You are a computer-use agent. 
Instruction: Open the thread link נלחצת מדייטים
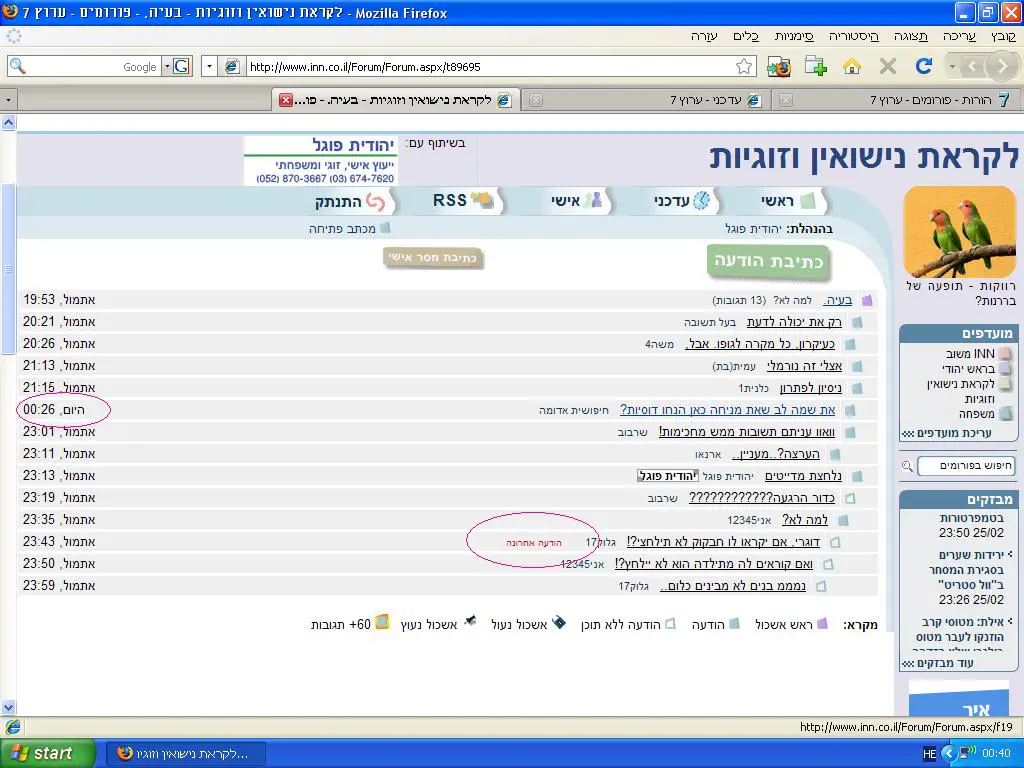click(x=803, y=476)
